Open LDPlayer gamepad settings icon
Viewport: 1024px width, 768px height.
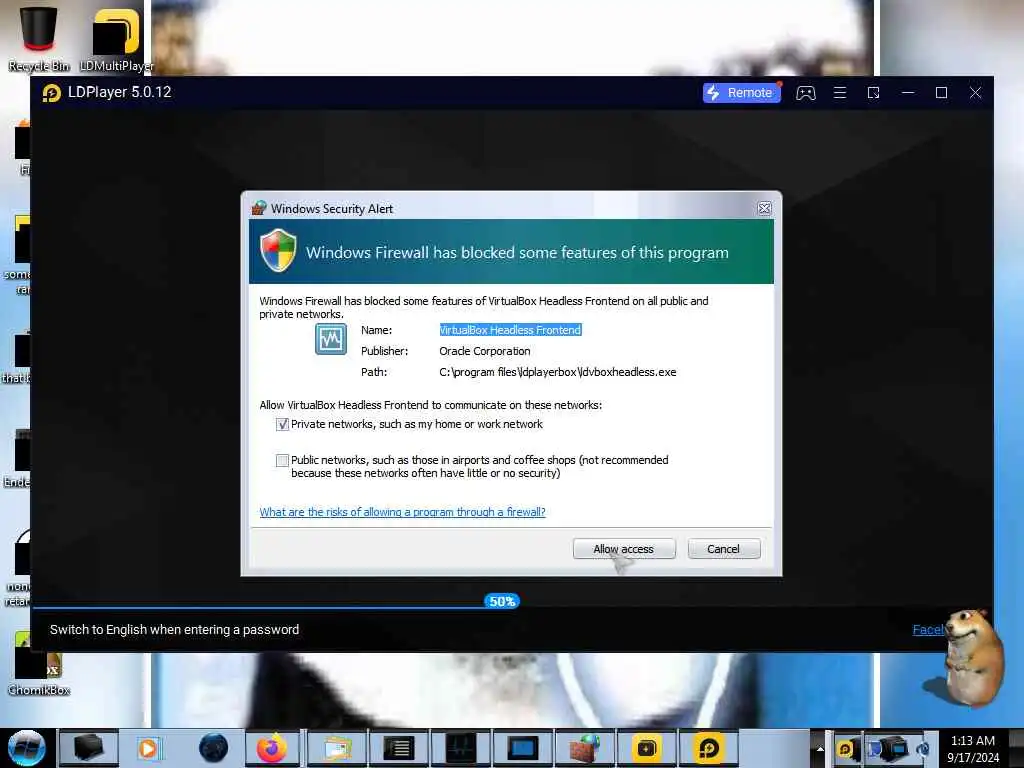point(806,93)
